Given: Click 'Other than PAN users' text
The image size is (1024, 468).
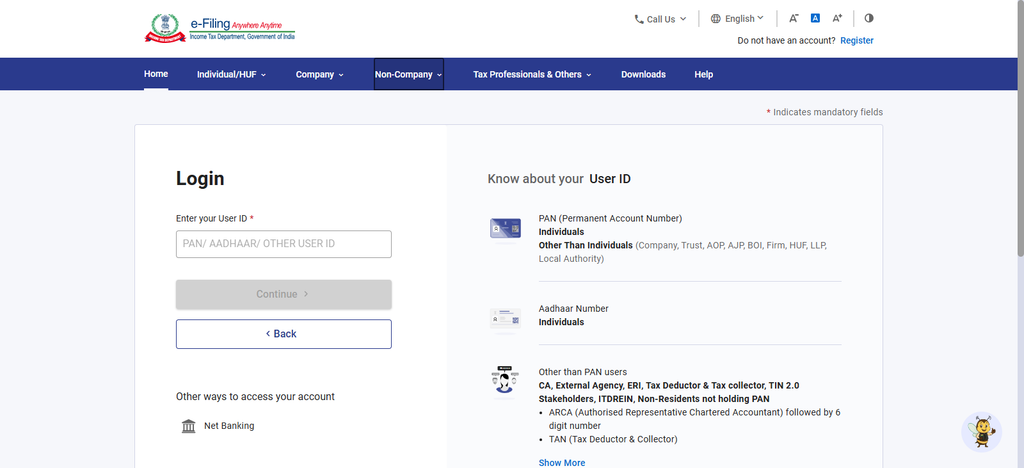Looking at the screenshot, I should (x=583, y=372).
